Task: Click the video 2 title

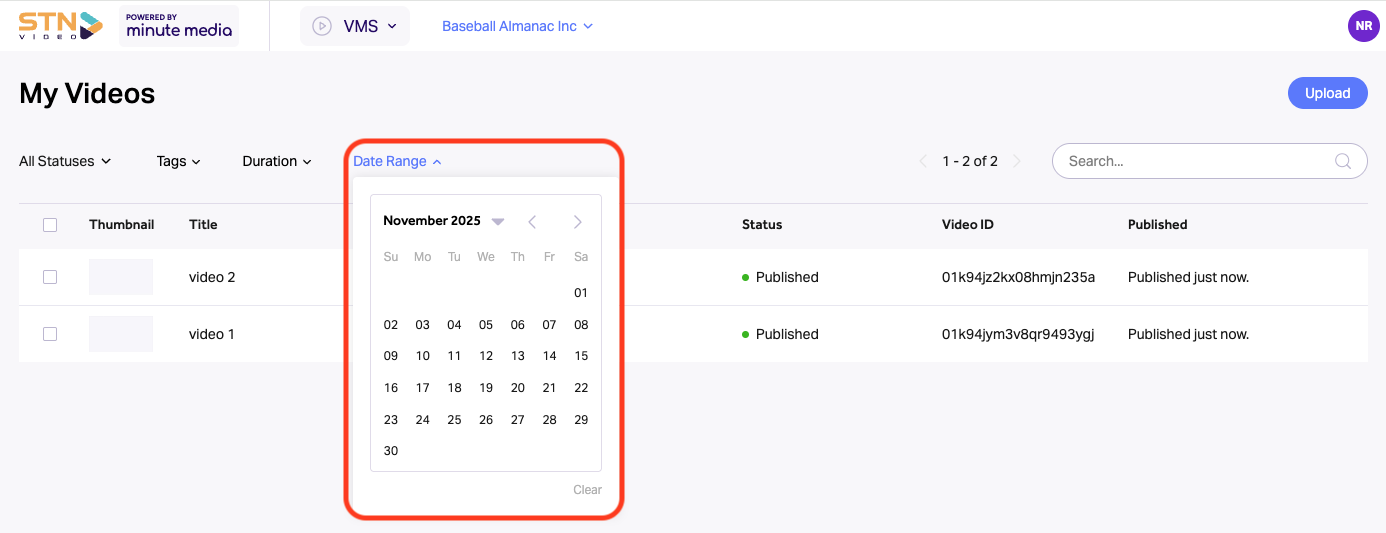Action: [x=212, y=277]
